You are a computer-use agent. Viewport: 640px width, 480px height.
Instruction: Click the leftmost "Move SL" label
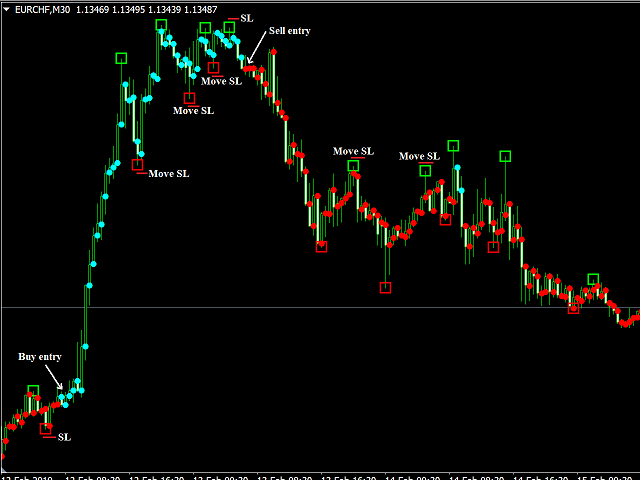coord(168,174)
